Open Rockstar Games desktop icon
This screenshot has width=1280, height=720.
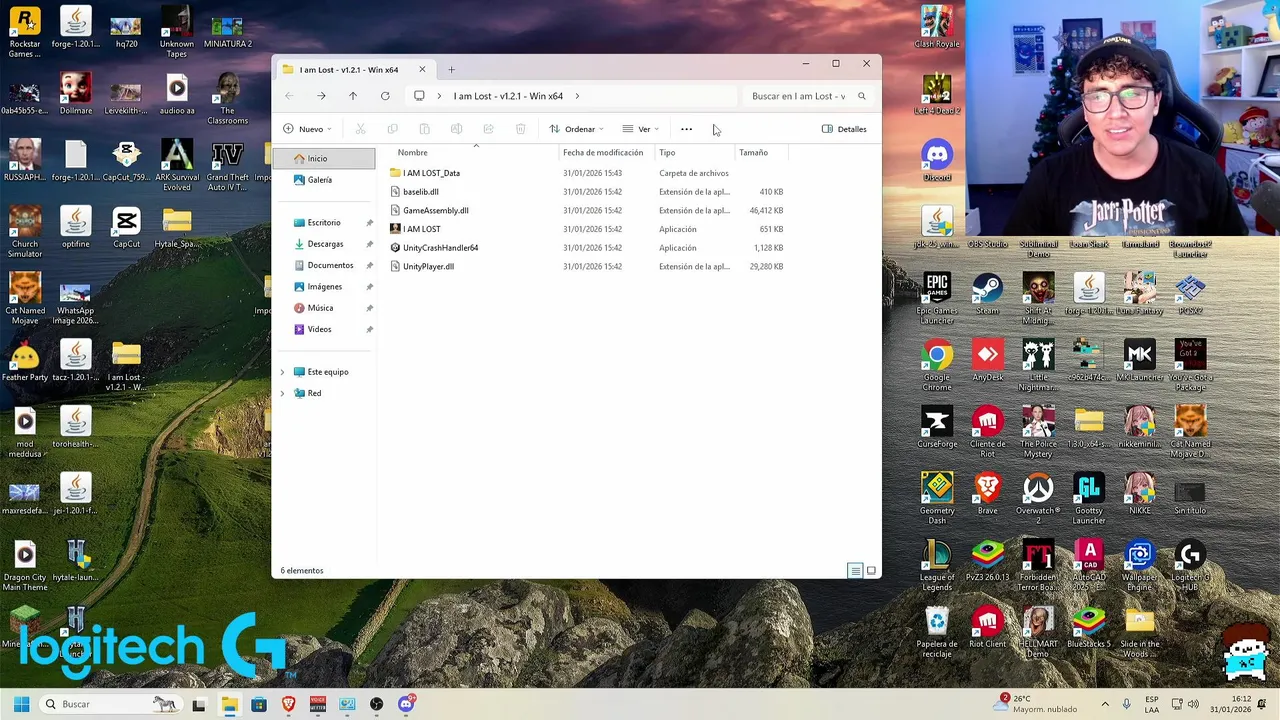[25, 32]
